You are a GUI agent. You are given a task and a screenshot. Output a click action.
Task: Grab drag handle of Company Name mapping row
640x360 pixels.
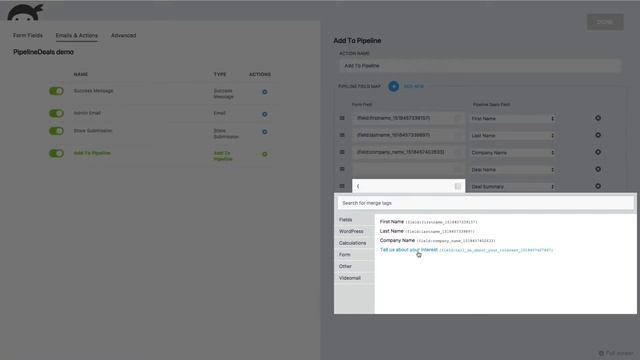click(342, 152)
